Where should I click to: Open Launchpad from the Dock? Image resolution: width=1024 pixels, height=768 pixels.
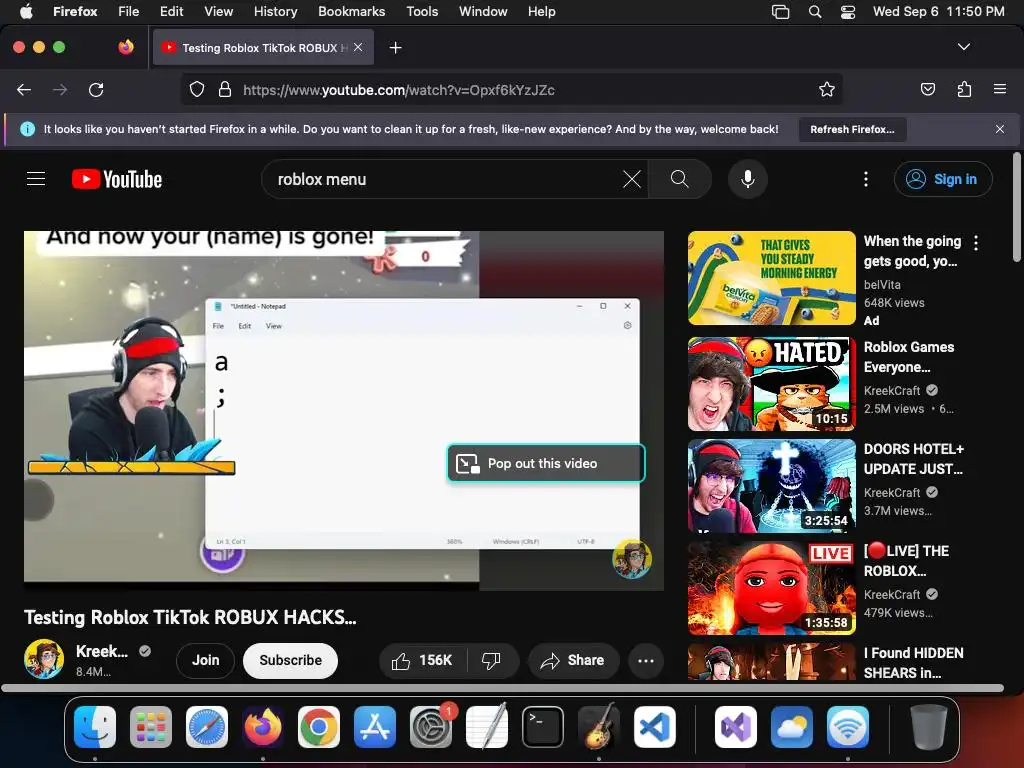[151, 726]
